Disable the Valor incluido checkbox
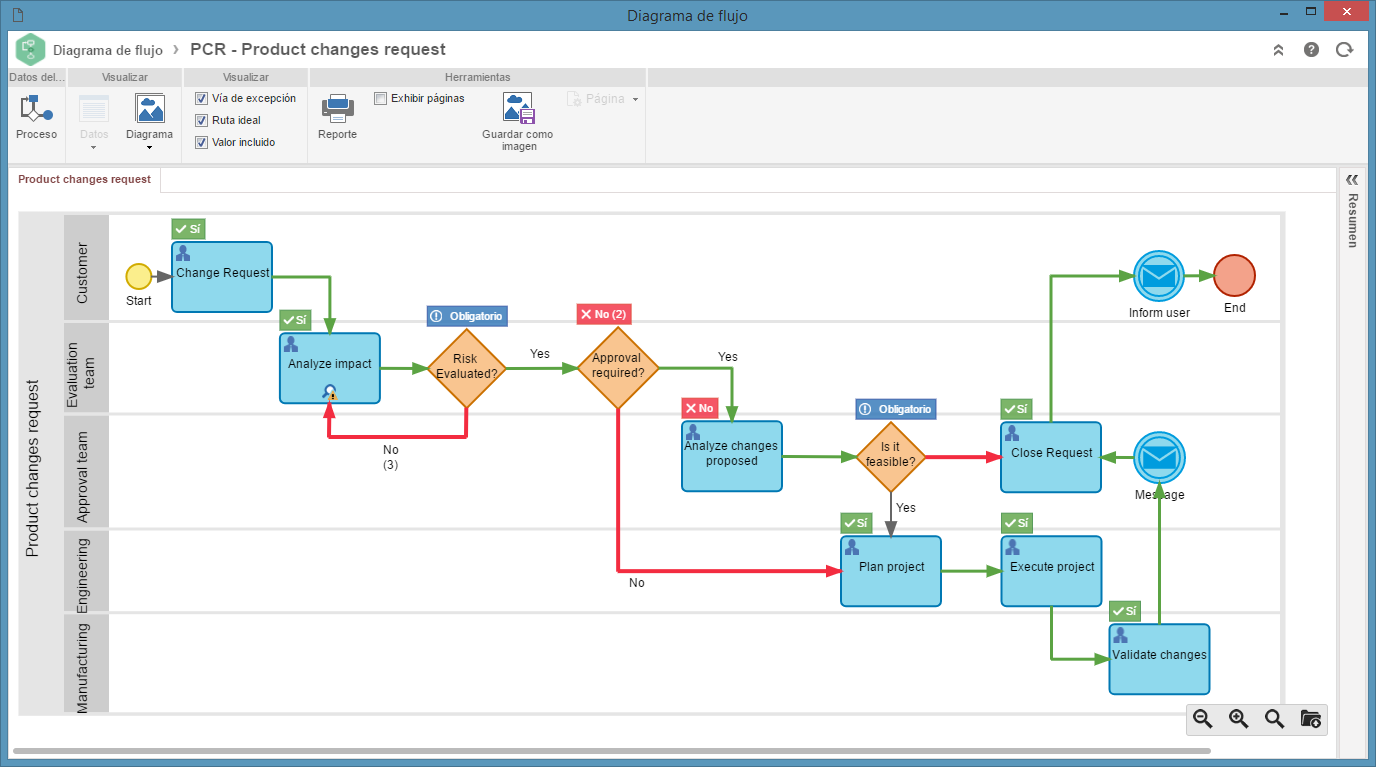 [201, 142]
